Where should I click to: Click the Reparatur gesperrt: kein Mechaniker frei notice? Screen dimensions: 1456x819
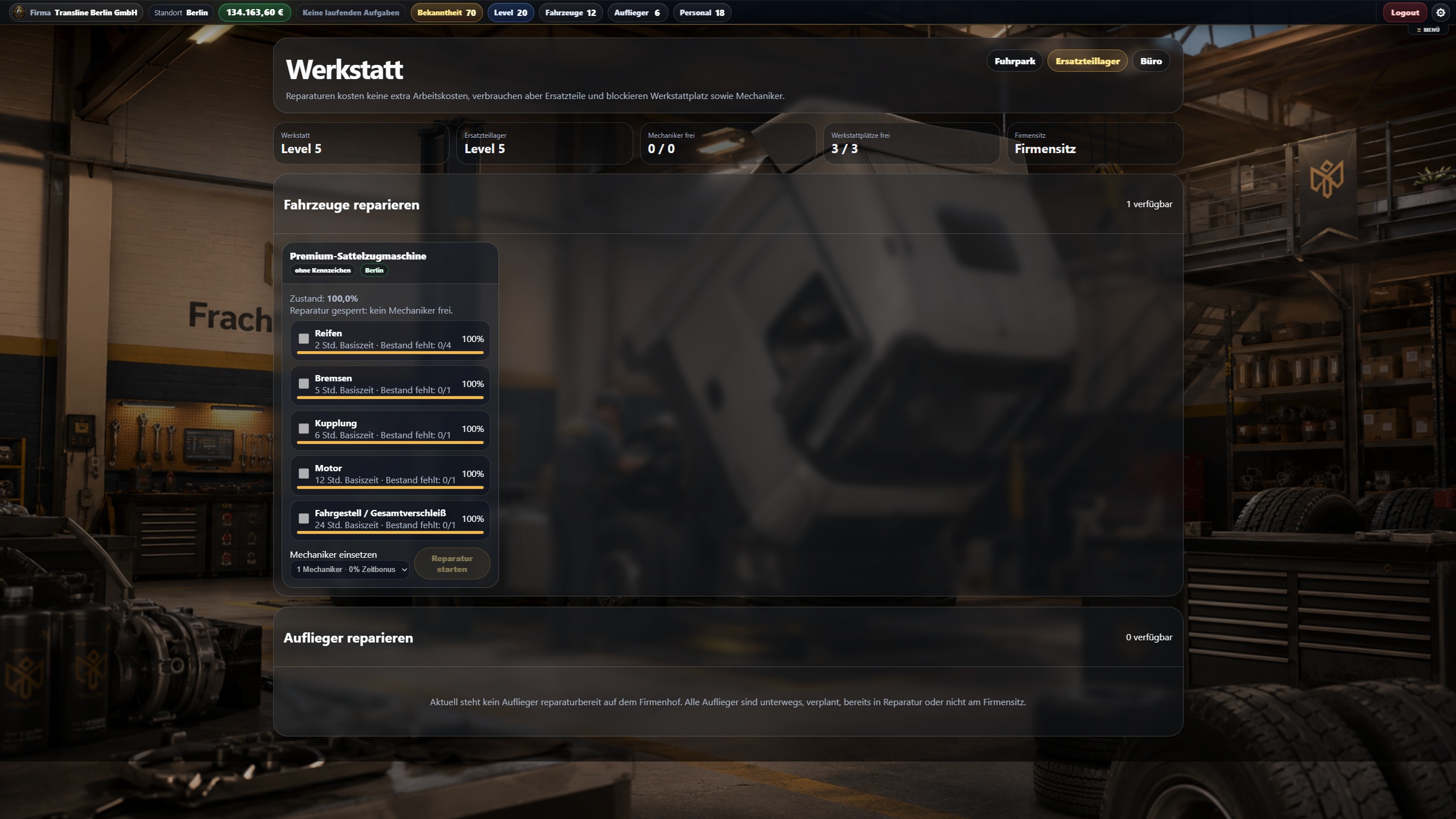click(371, 311)
